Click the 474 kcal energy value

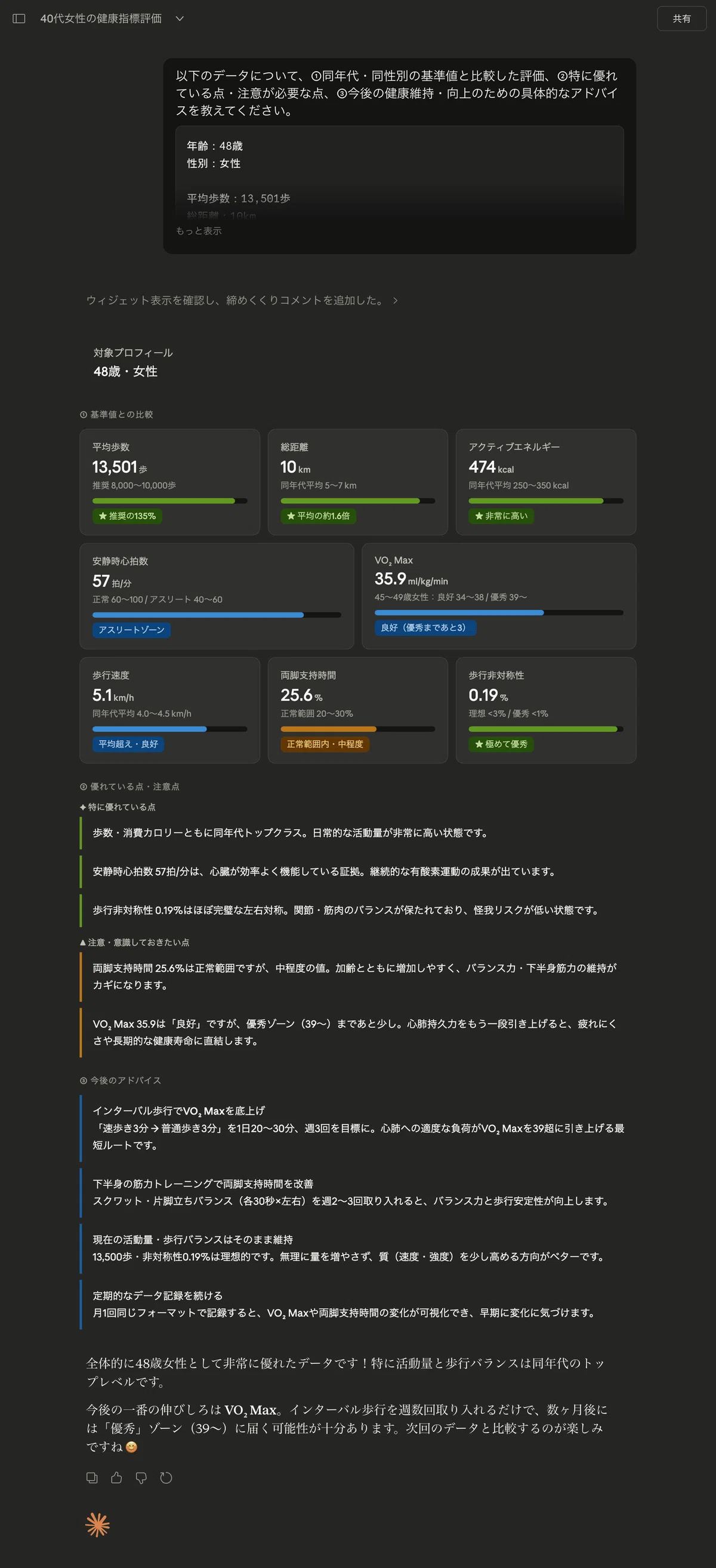pos(491,467)
